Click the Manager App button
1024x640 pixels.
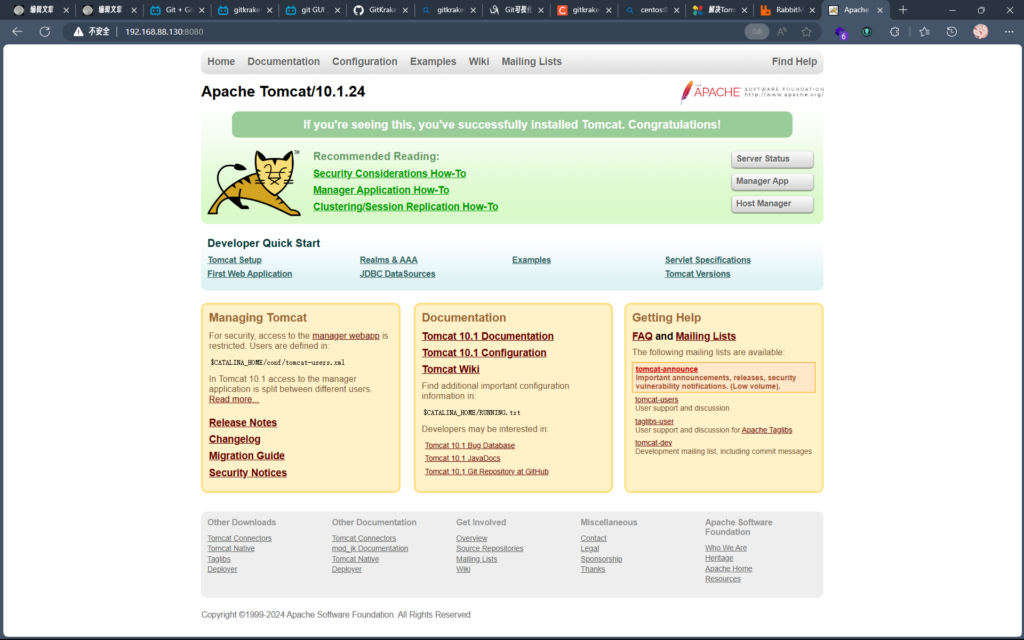tap(772, 181)
